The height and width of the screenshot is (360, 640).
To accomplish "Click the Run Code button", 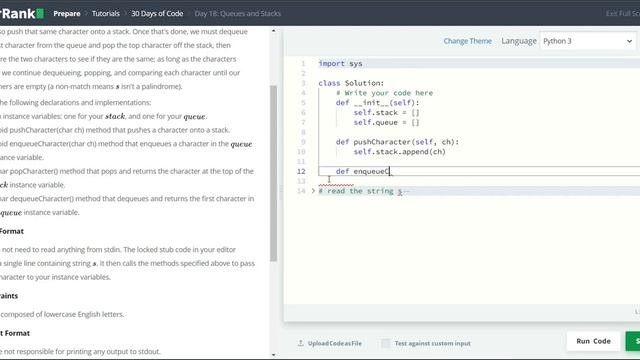I will click(593, 341).
